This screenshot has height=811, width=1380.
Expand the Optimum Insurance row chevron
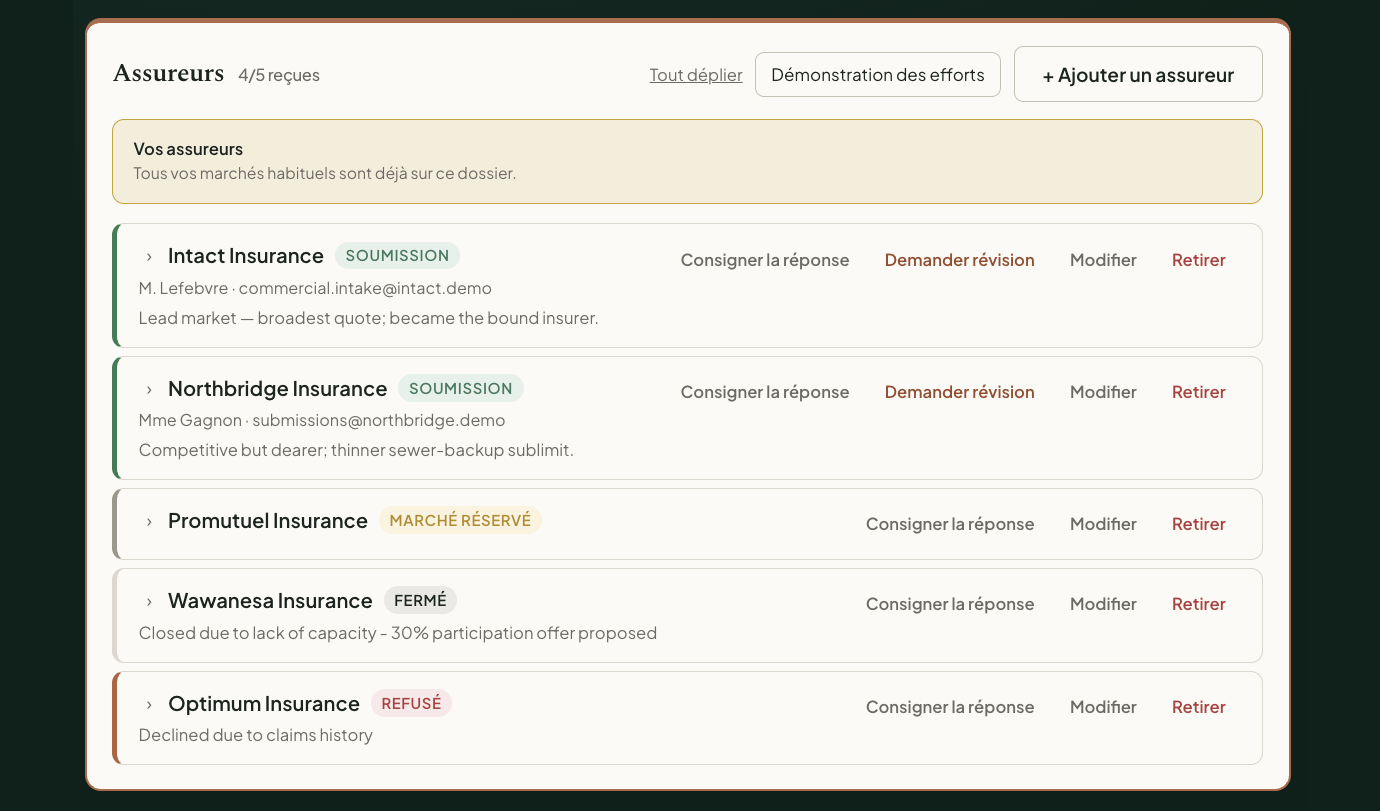point(149,705)
